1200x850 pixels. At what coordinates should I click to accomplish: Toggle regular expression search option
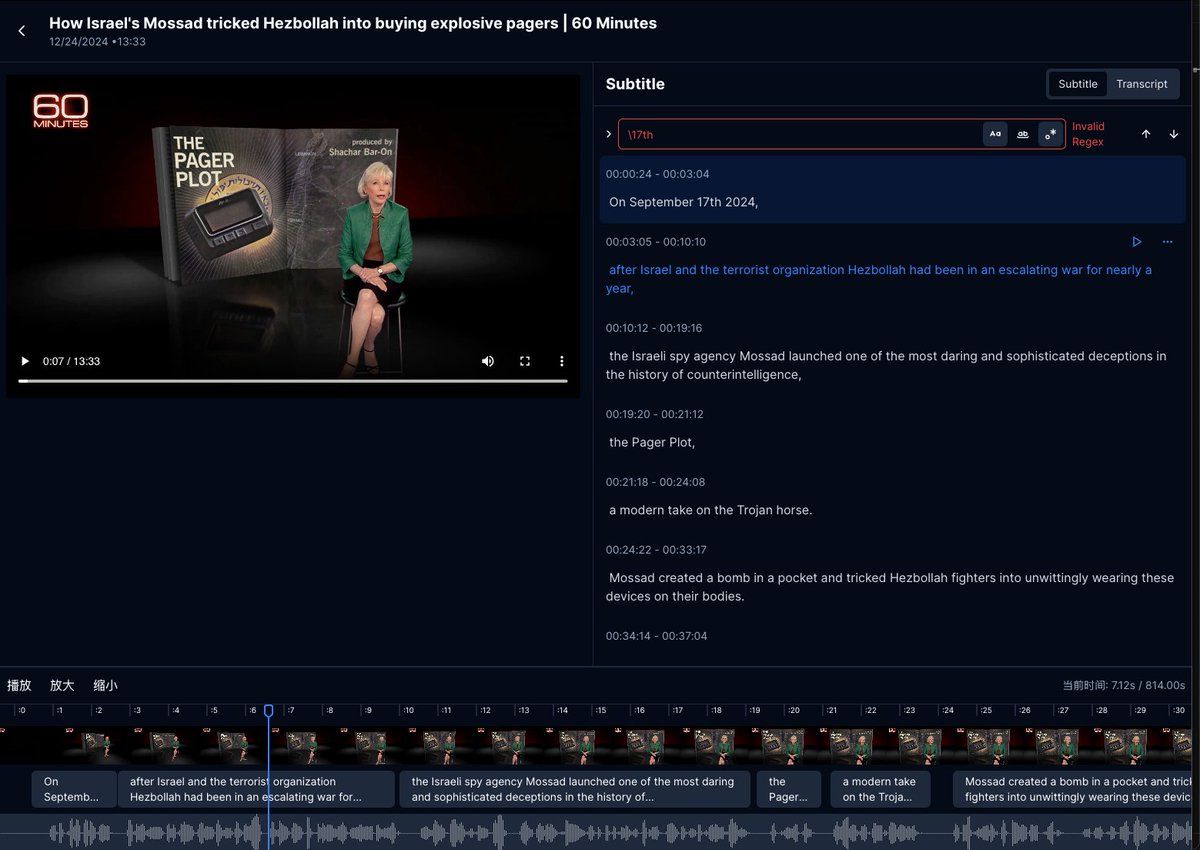(1050, 134)
